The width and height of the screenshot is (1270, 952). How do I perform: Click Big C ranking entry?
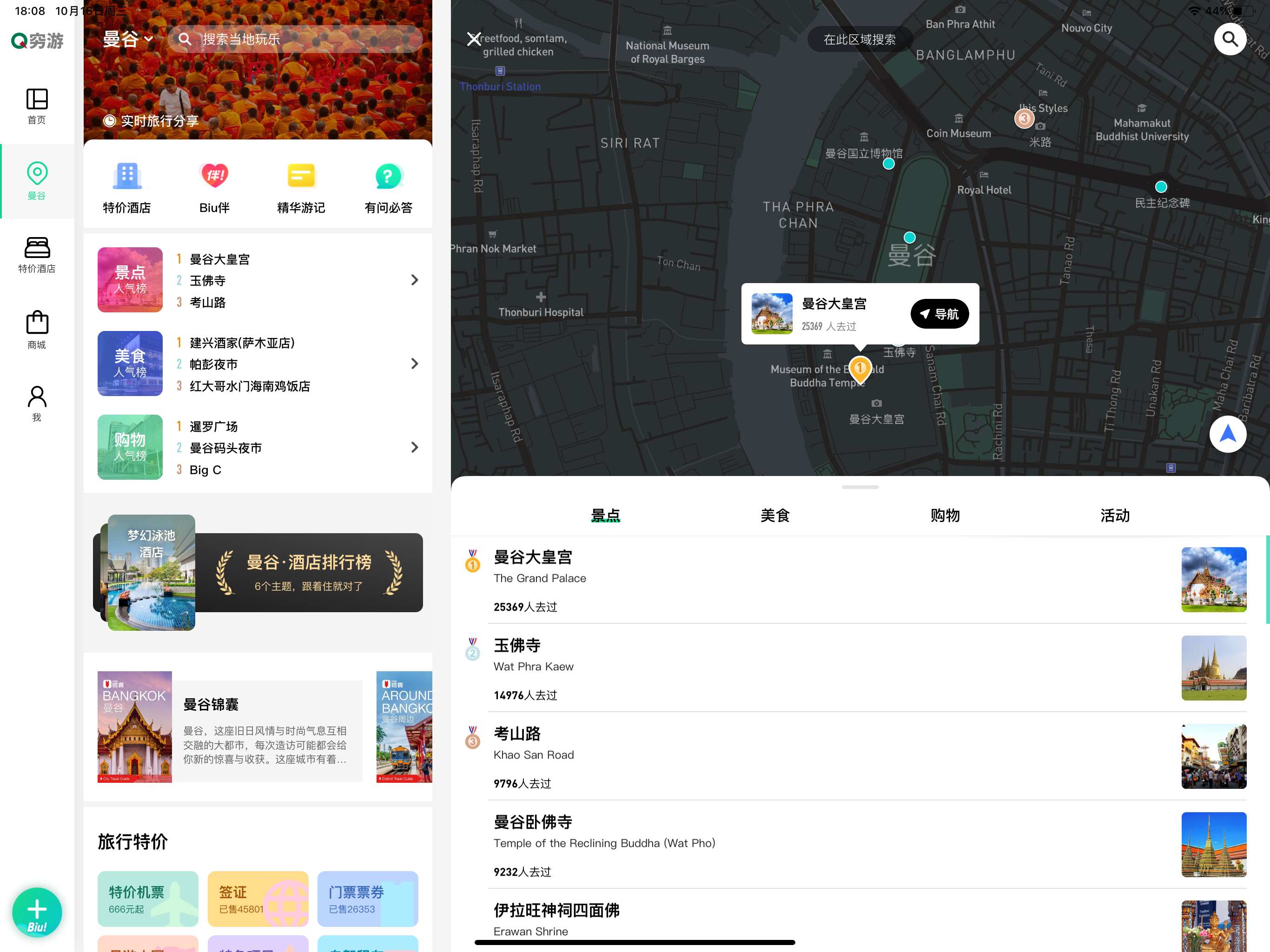(205, 469)
